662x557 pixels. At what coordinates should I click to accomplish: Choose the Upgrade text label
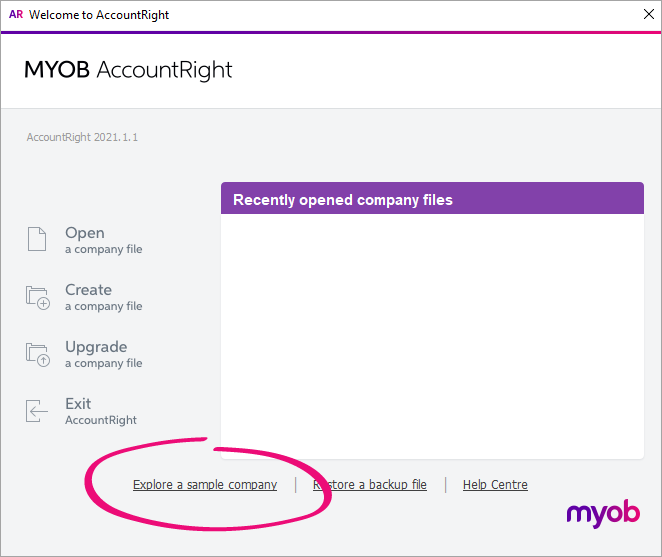96,347
